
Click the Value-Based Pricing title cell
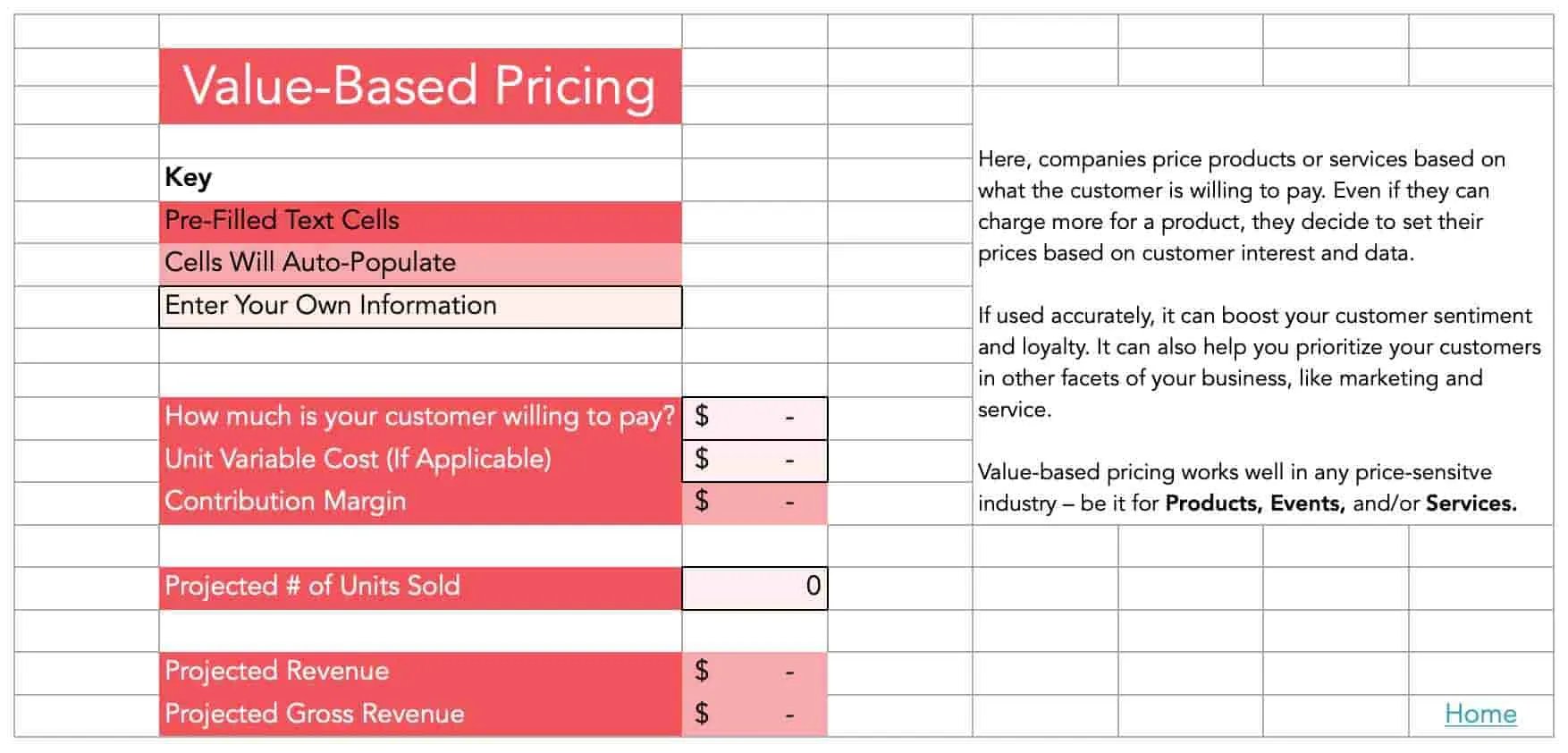pyautogui.click(x=419, y=87)
